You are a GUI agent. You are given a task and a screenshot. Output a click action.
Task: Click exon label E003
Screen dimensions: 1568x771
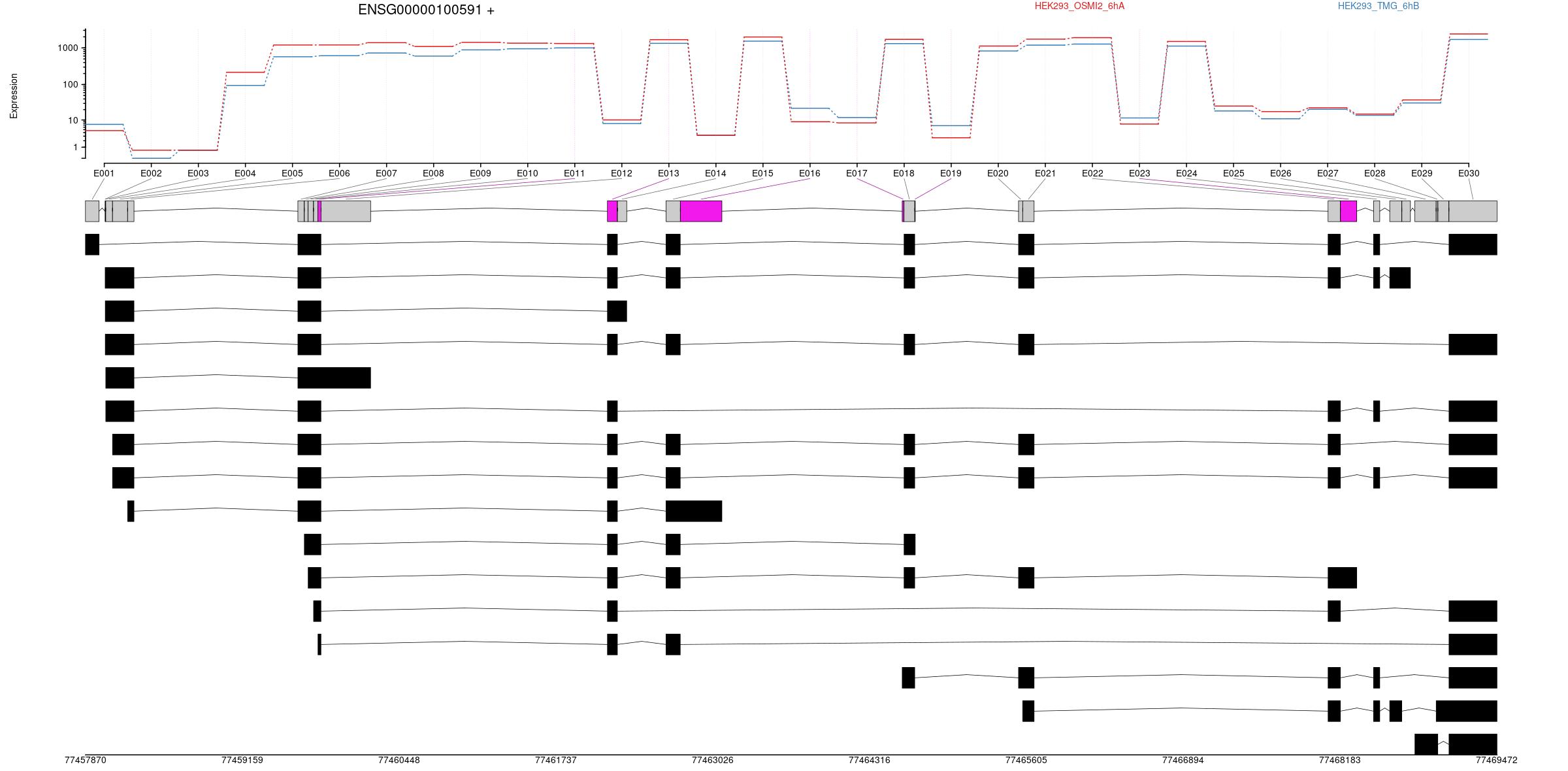(198, 173)
